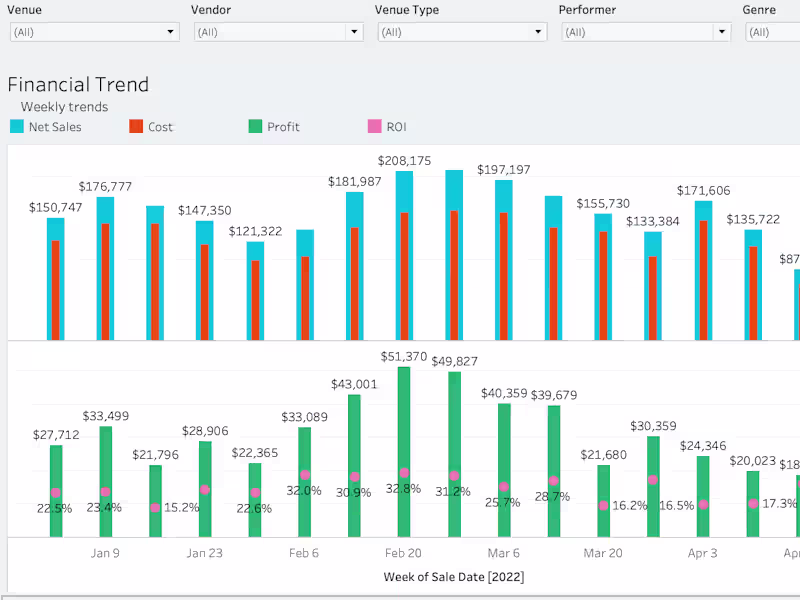The height and width of the screenshot is (600, 800).
Task: Click the Financial Trend dashboard title
Action: coord(78,85)
